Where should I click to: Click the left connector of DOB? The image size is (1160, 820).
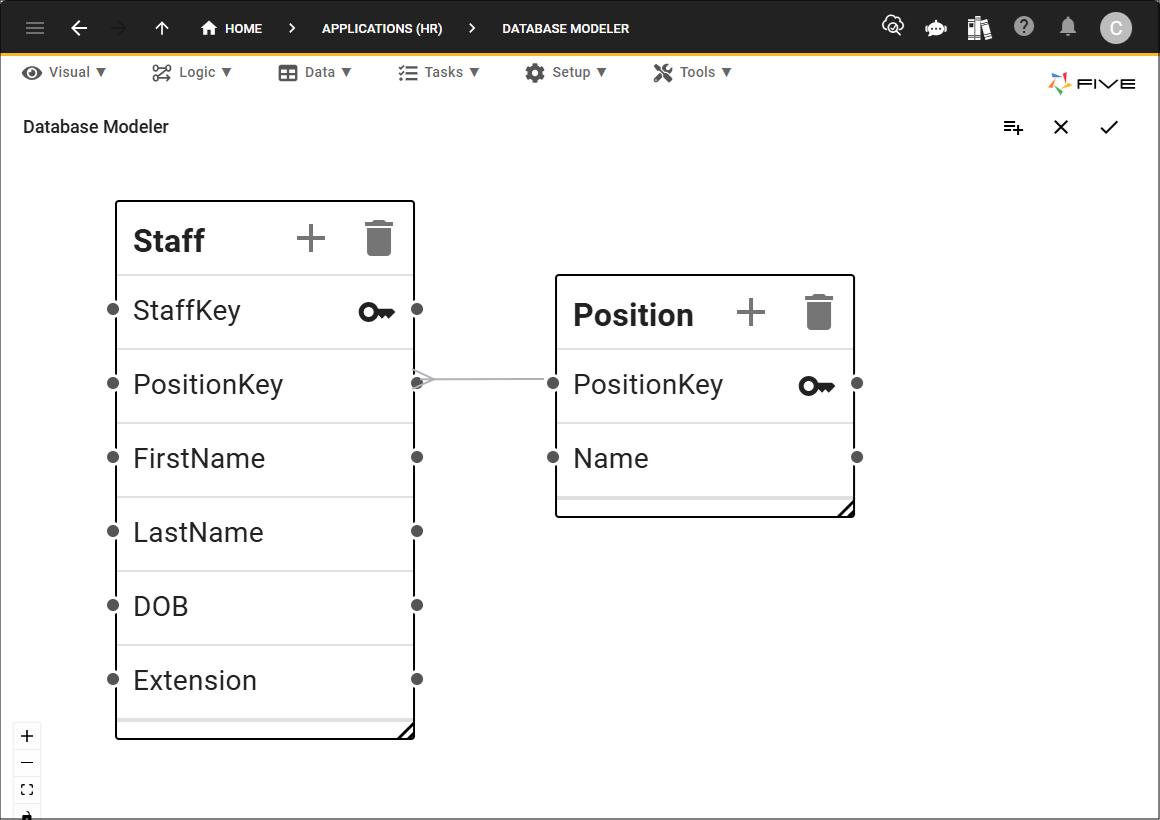(112, 605)
